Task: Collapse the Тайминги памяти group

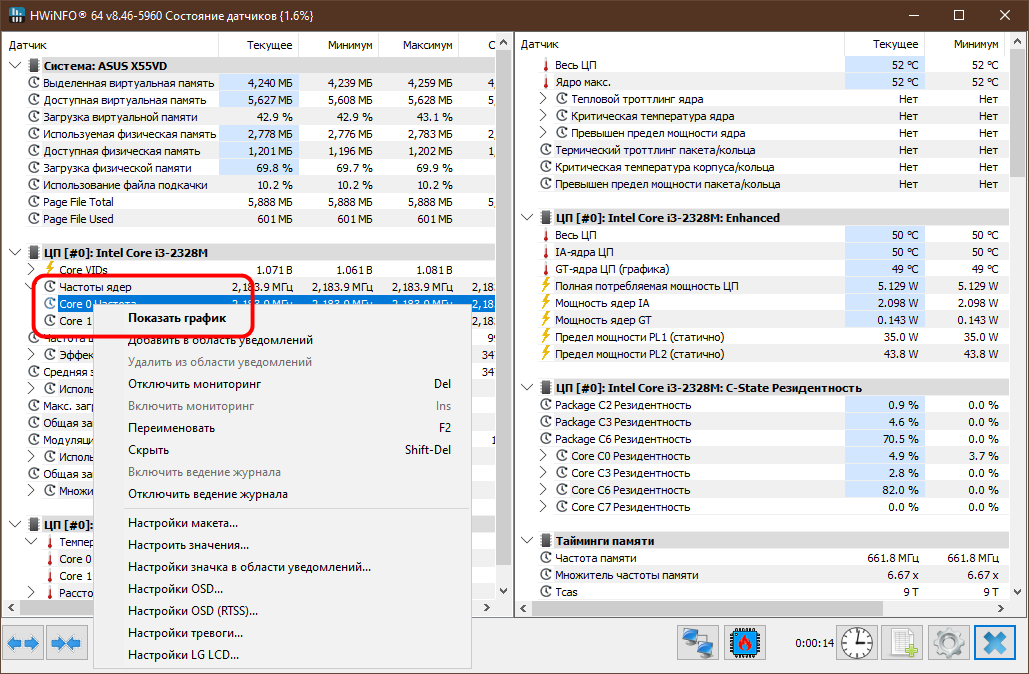Action: point(527,541)
